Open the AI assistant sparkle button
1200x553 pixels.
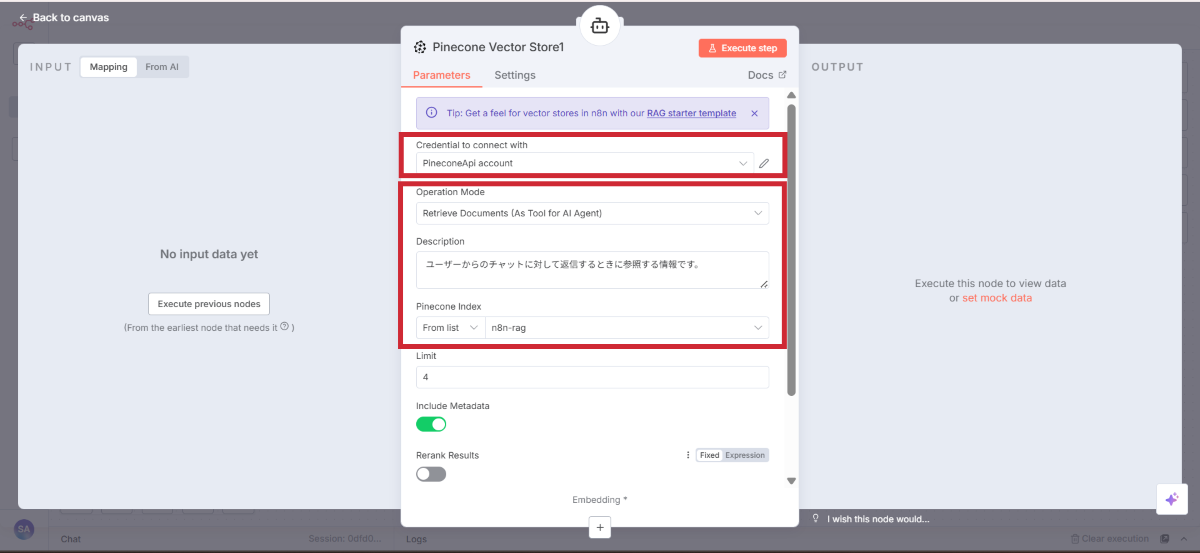tap(1171, 499)
